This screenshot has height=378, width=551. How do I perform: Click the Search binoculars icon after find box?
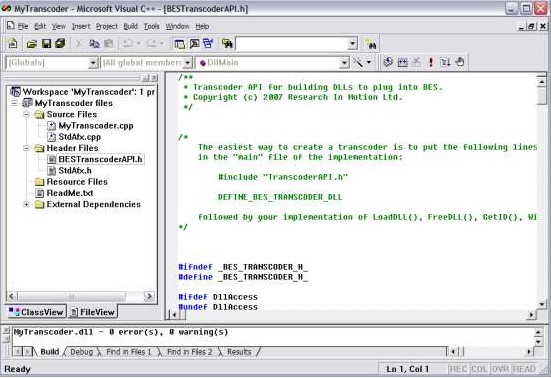371,44
